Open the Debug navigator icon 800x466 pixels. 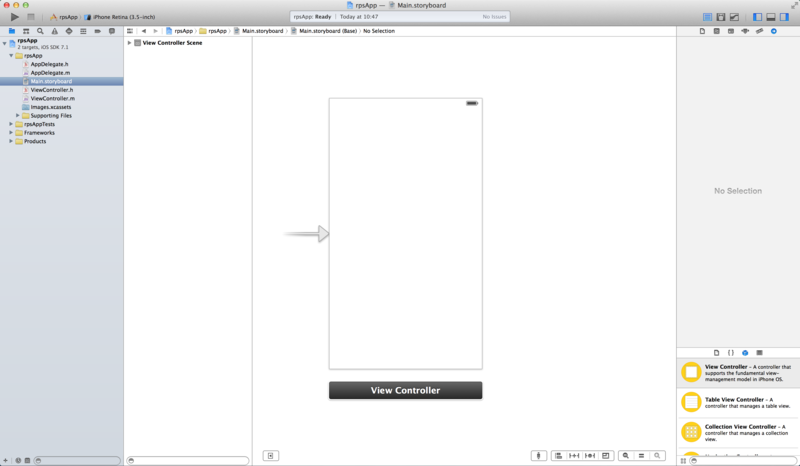click(83, 31)
